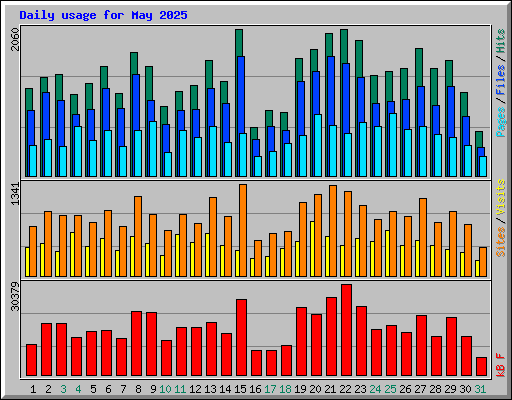Screen dimensions: 512x400
Task: Click weekend day 31 label
Action: (480, 389)
